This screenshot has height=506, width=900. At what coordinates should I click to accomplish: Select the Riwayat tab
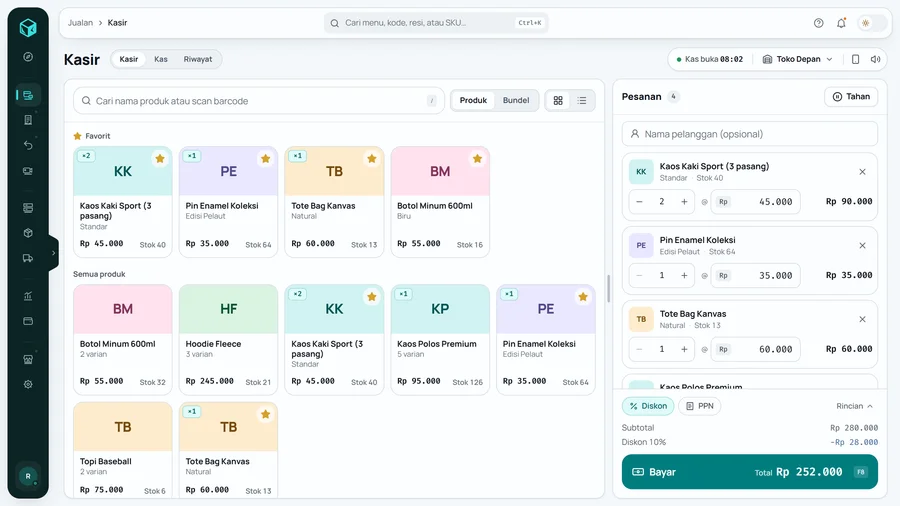tap(198, 59)
